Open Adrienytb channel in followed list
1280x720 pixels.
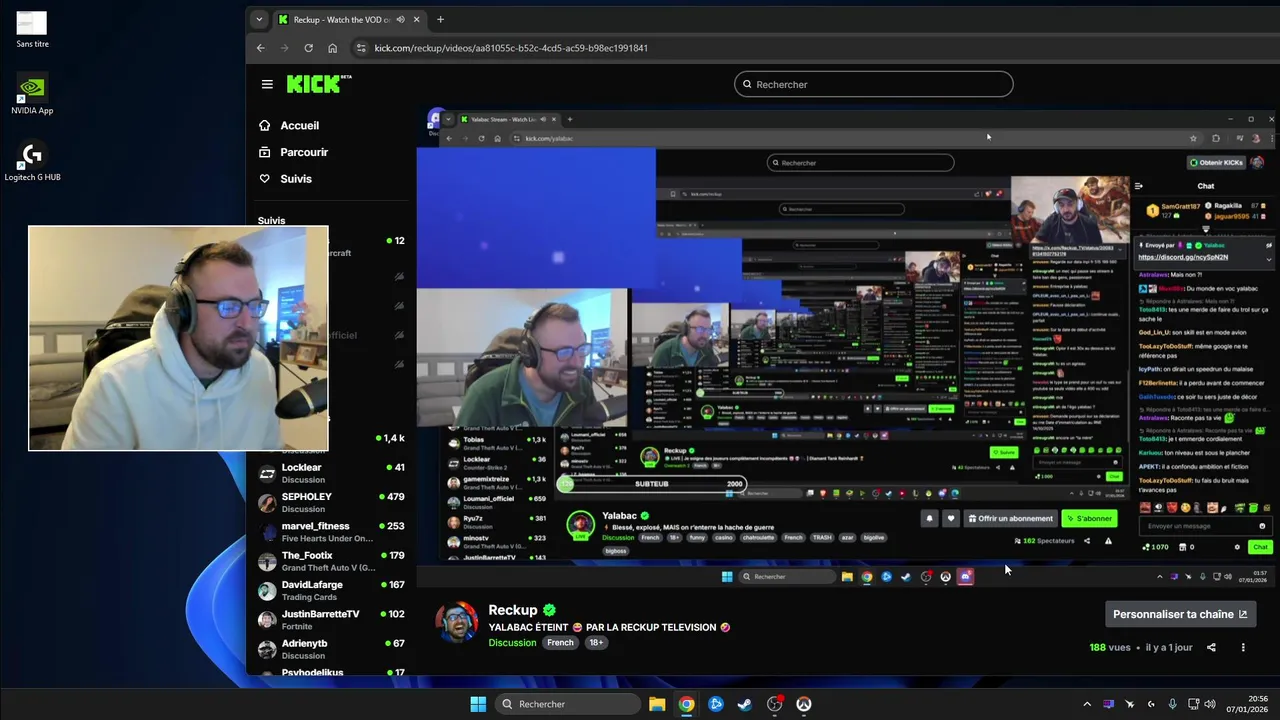tap(332, 649)
